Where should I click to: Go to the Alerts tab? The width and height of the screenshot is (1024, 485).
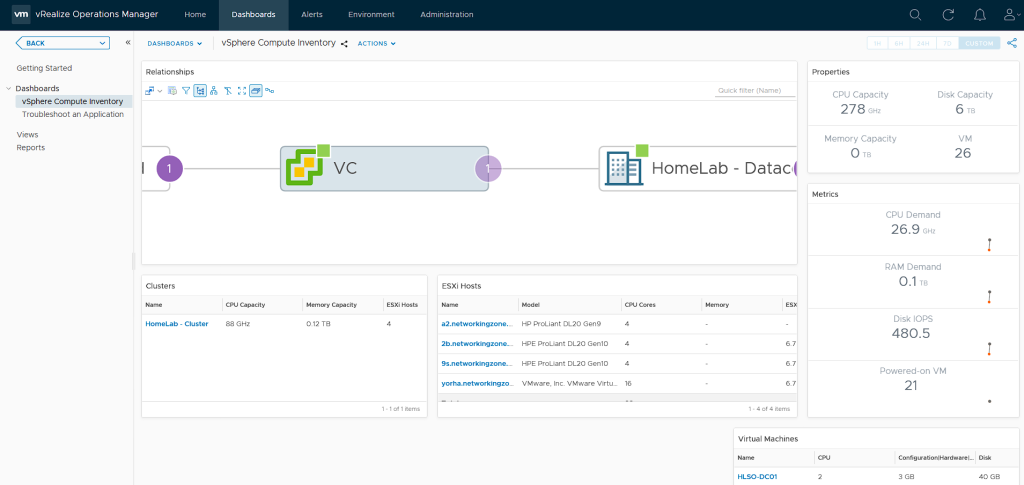[x=312, y=15]
